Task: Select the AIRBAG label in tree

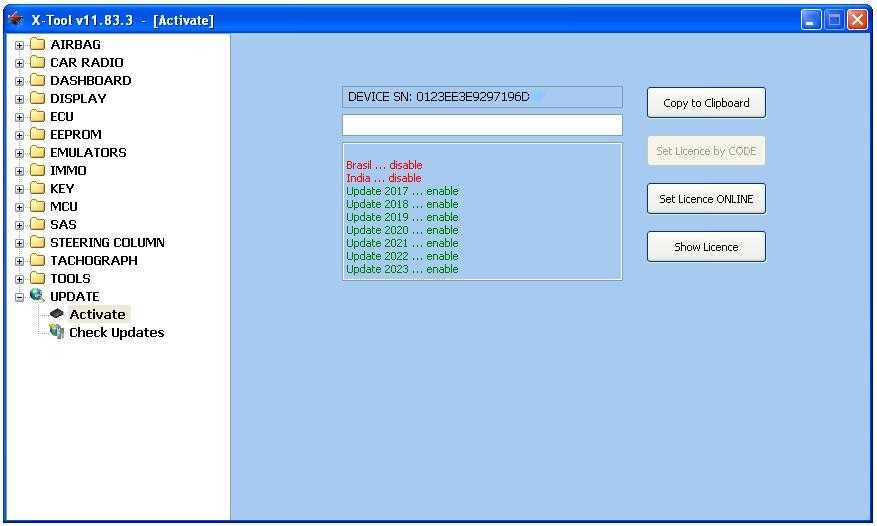Action: [76, 44]
